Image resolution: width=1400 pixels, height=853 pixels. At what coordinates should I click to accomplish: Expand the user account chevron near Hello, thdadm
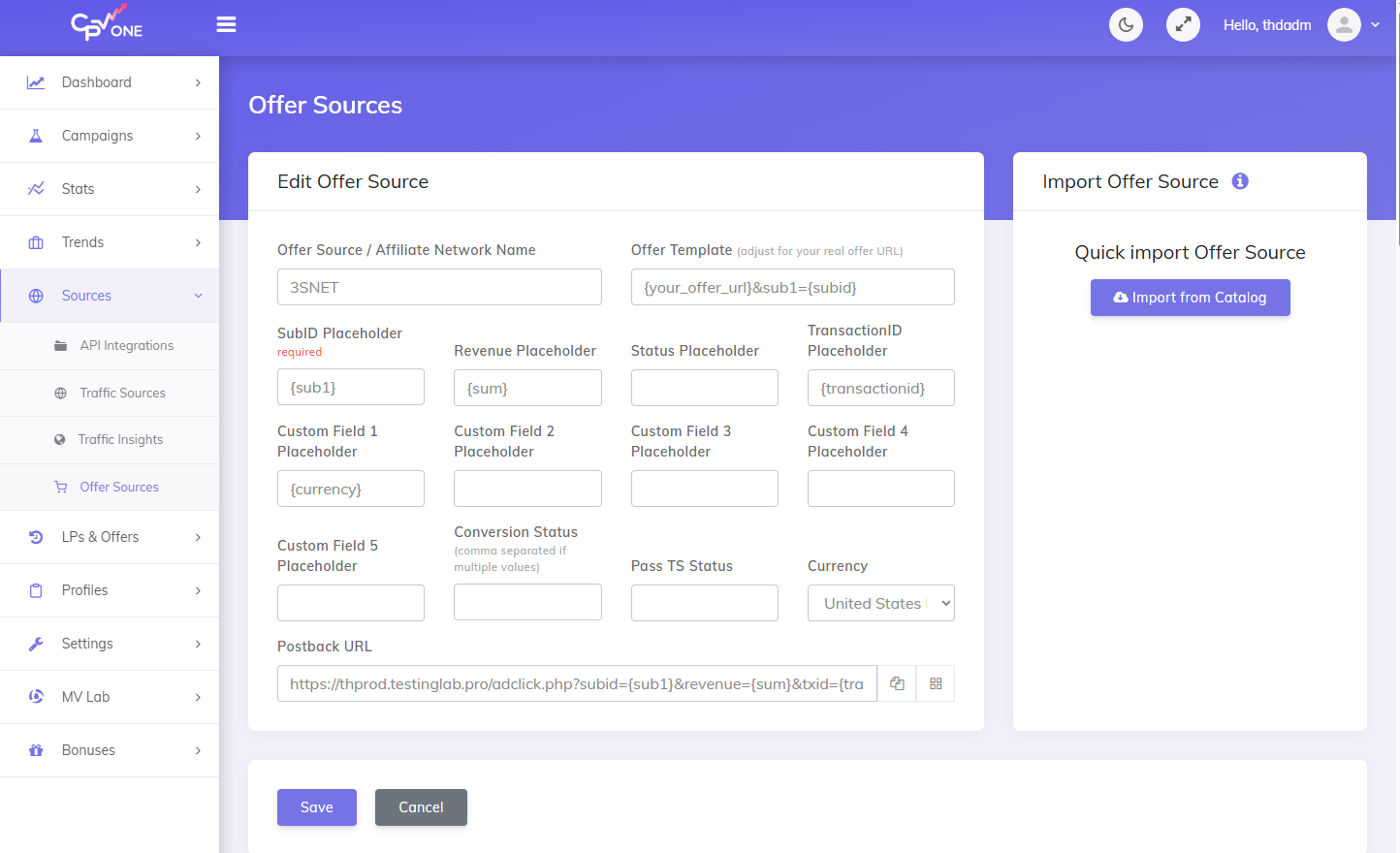click(x=1377, y=24)
